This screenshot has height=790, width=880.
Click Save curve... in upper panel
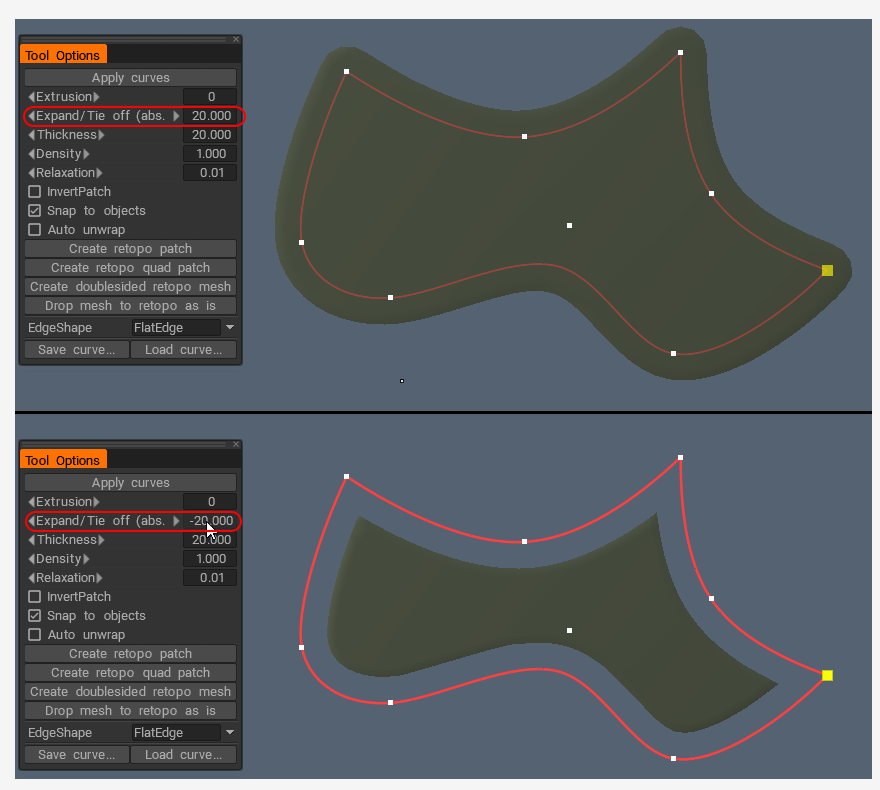tap(77, 350)
